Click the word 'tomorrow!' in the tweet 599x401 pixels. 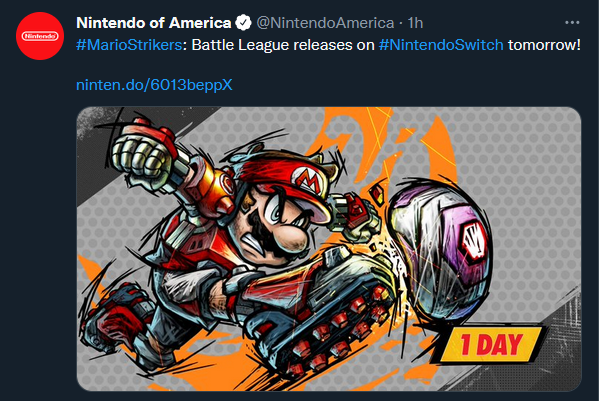(x=544, y=45)
